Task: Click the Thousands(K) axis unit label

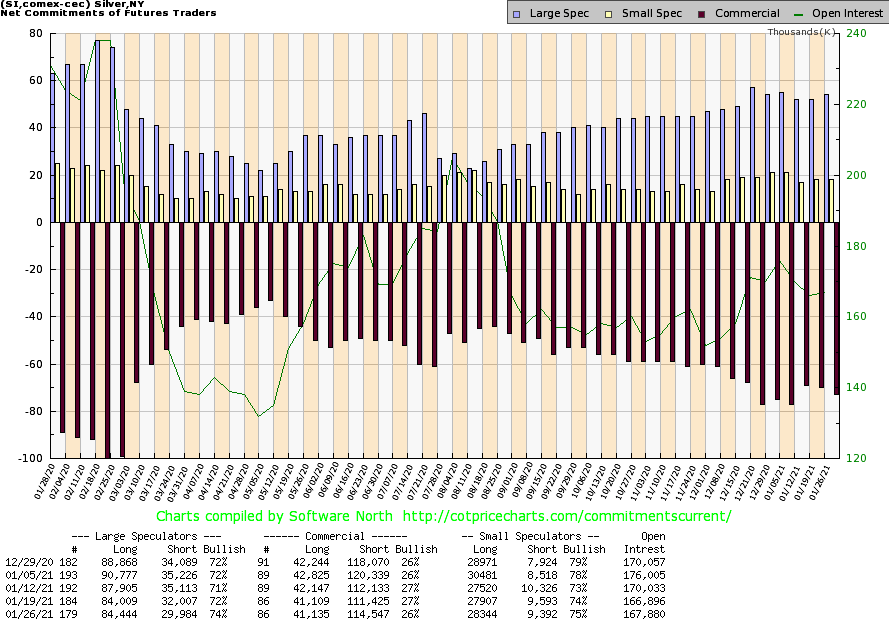Action: (802, 32)
